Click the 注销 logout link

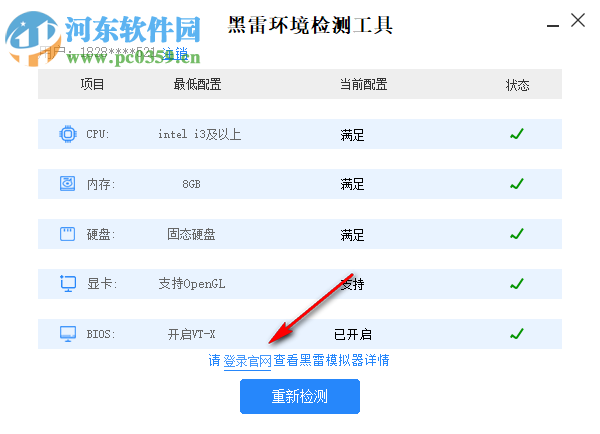(175, 53)
